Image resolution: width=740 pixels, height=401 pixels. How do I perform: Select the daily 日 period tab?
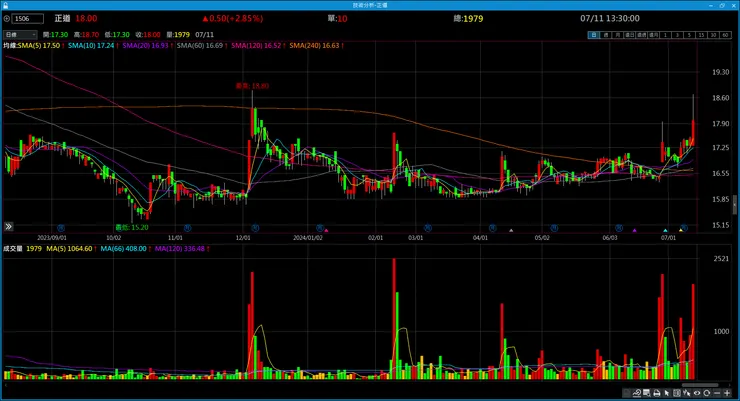click(594, 35)
